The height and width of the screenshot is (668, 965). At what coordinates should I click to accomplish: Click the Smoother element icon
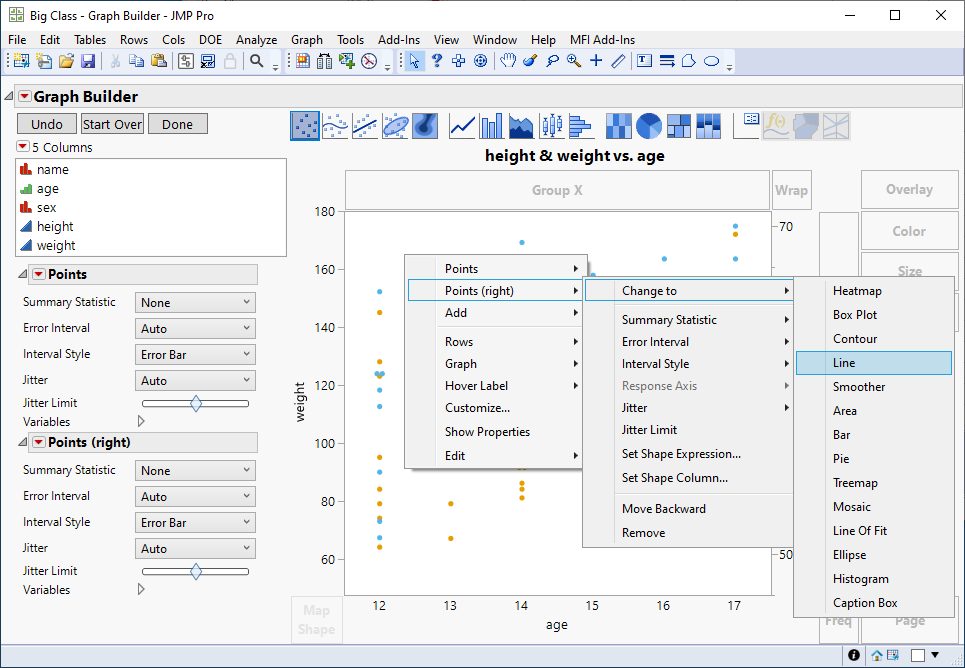point(335,126)
